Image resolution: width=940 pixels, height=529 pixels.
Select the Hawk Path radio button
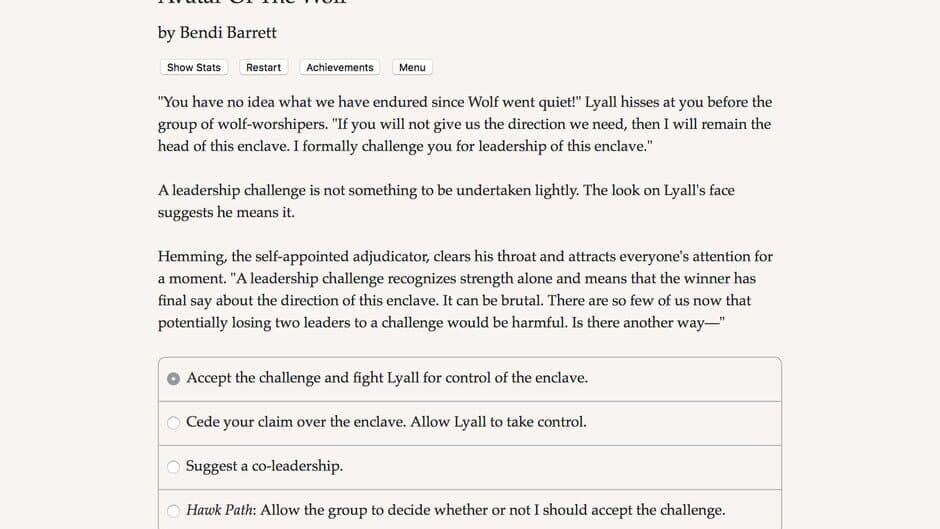pyautogui.click(x=173, y=511)
